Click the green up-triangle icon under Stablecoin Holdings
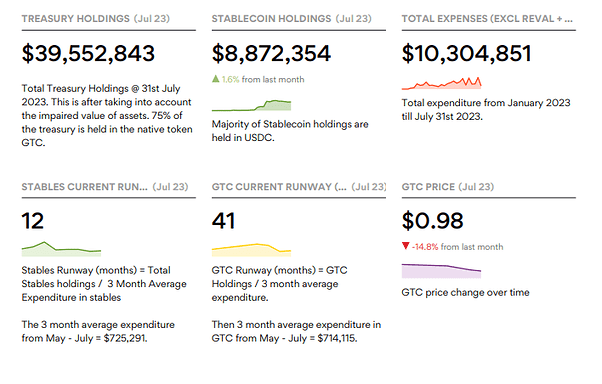Image resolution: width=602 pixels, height=384 pixels. point(215,79)
